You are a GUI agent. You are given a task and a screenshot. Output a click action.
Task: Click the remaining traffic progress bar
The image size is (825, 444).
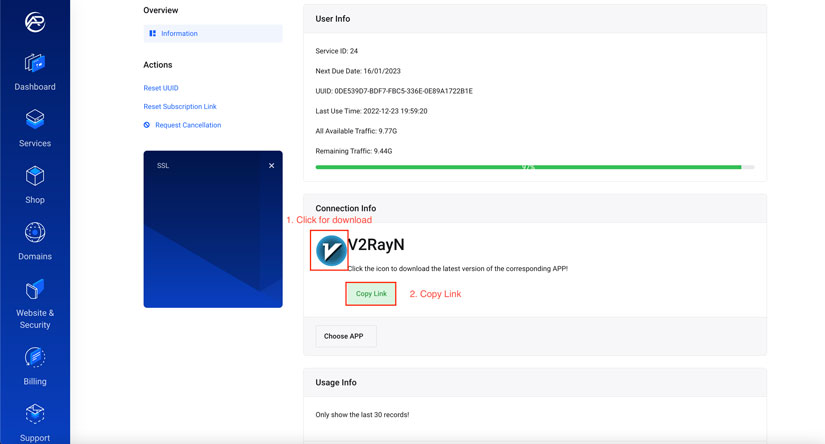[534, 167]
